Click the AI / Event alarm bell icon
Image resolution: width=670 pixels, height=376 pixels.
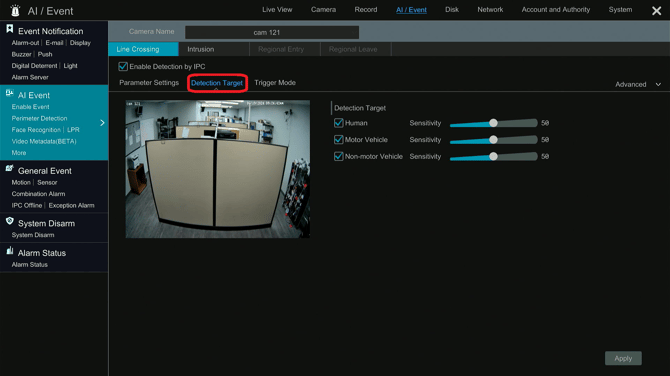tap(15, 10)
